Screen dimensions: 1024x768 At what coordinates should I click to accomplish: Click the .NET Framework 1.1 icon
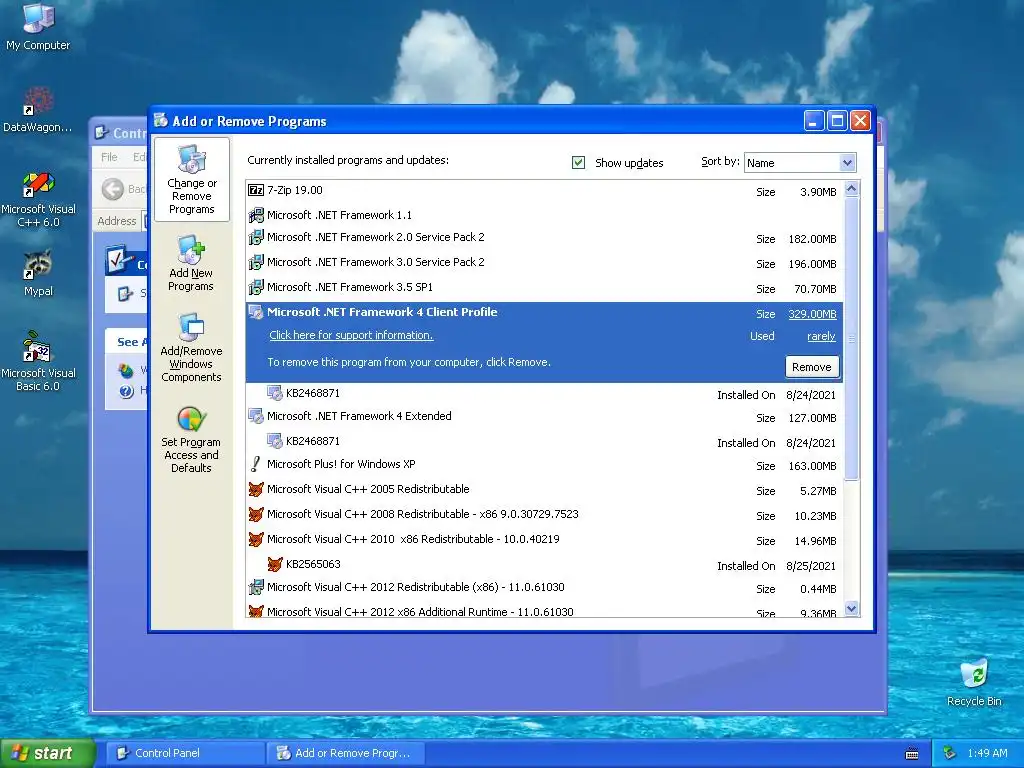[256, 215]
